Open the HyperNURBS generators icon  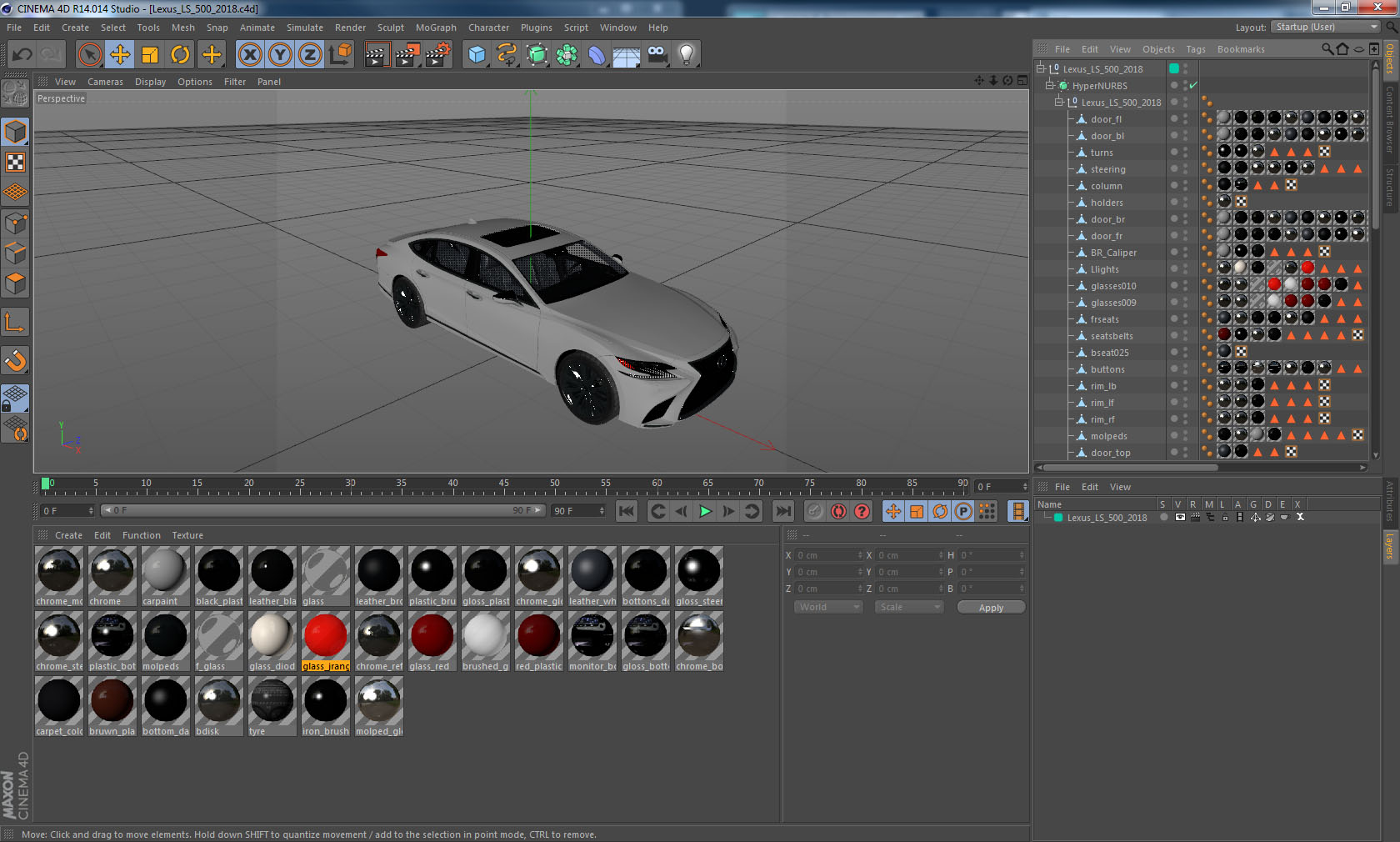(537, 55)
